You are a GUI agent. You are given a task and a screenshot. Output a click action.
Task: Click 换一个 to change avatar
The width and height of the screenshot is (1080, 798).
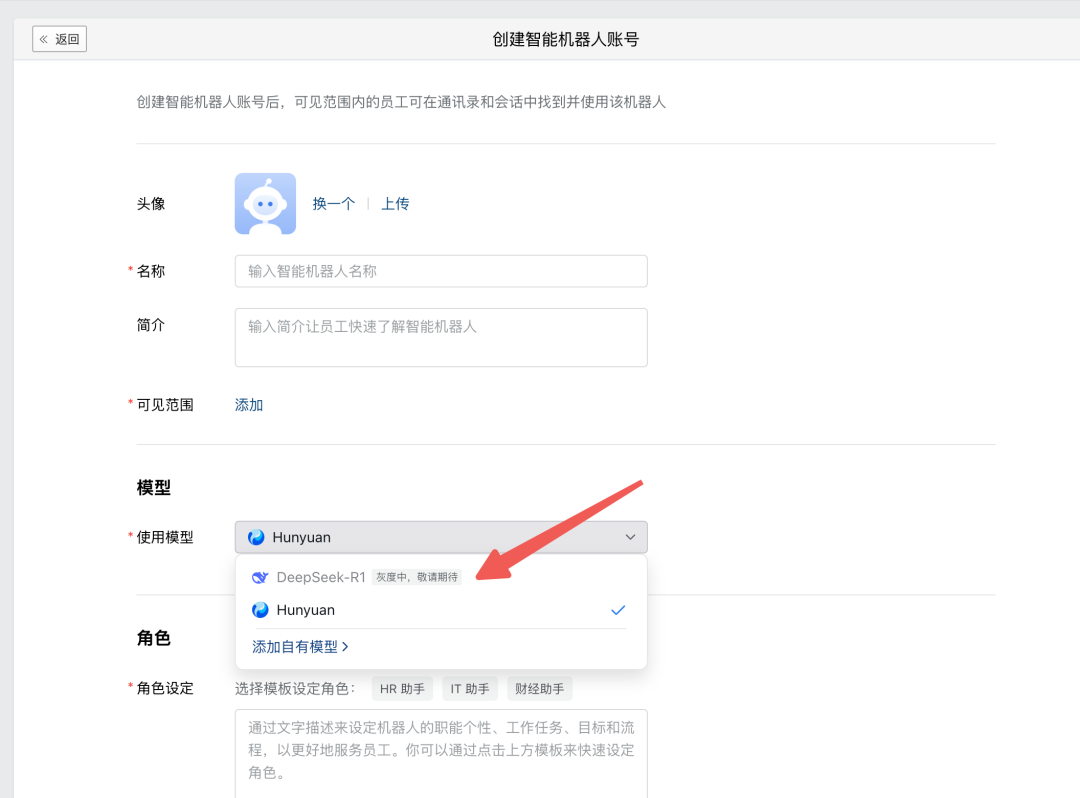[333, 204]
